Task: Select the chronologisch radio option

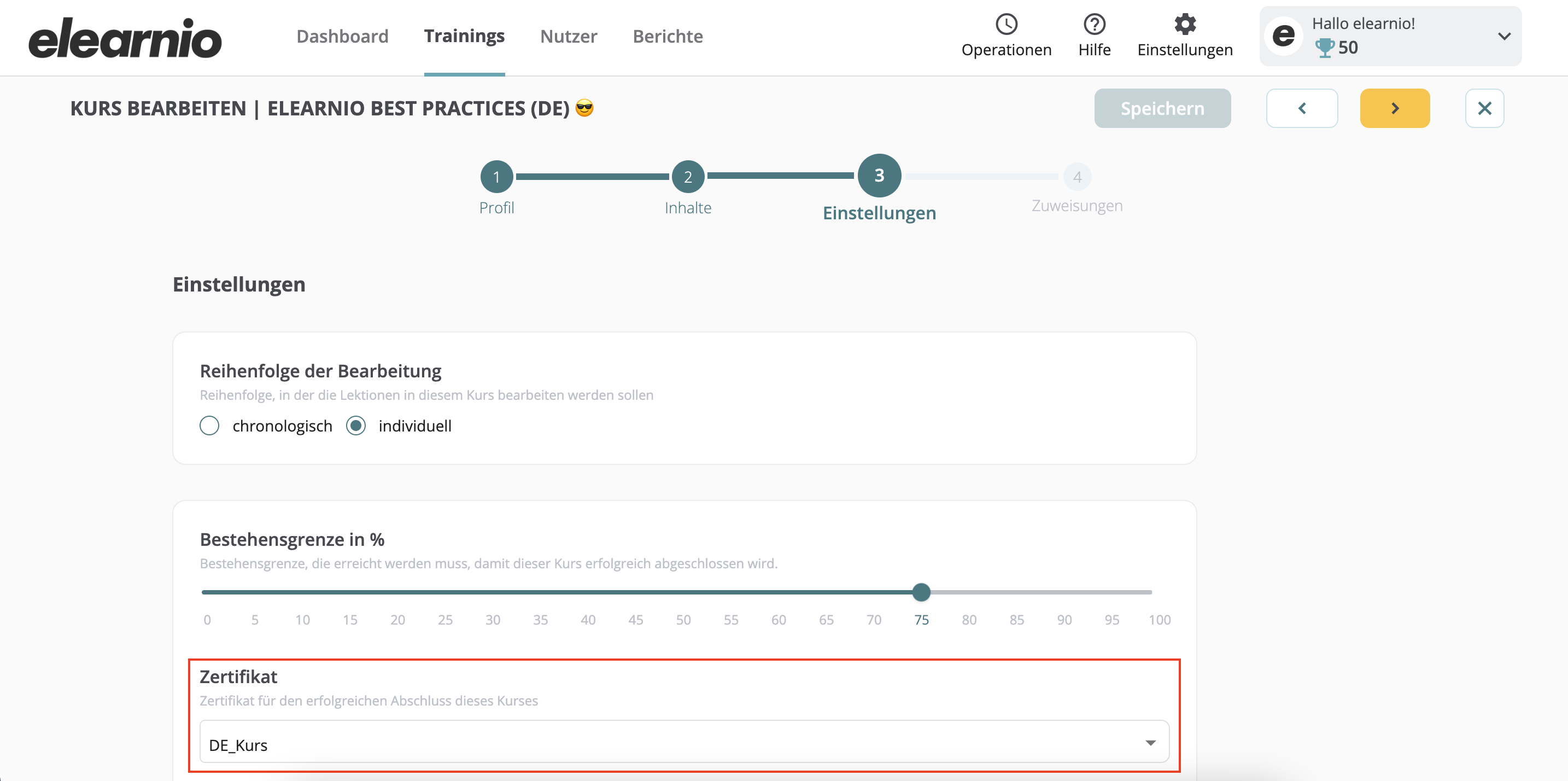Action: coord(209,425)
